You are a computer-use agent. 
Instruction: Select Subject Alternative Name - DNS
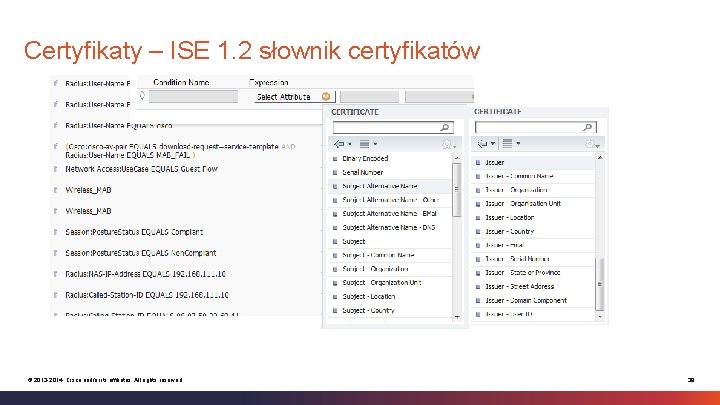pyautogui.click(x=390, y=227)
